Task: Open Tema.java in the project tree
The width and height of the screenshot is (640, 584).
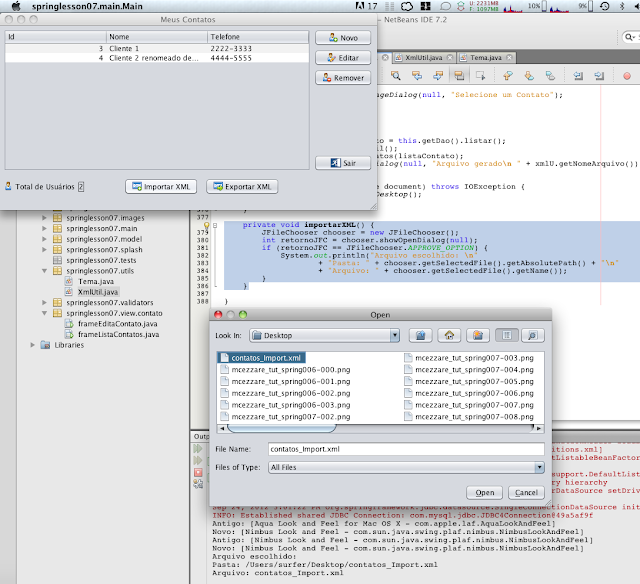Action: 96,282
